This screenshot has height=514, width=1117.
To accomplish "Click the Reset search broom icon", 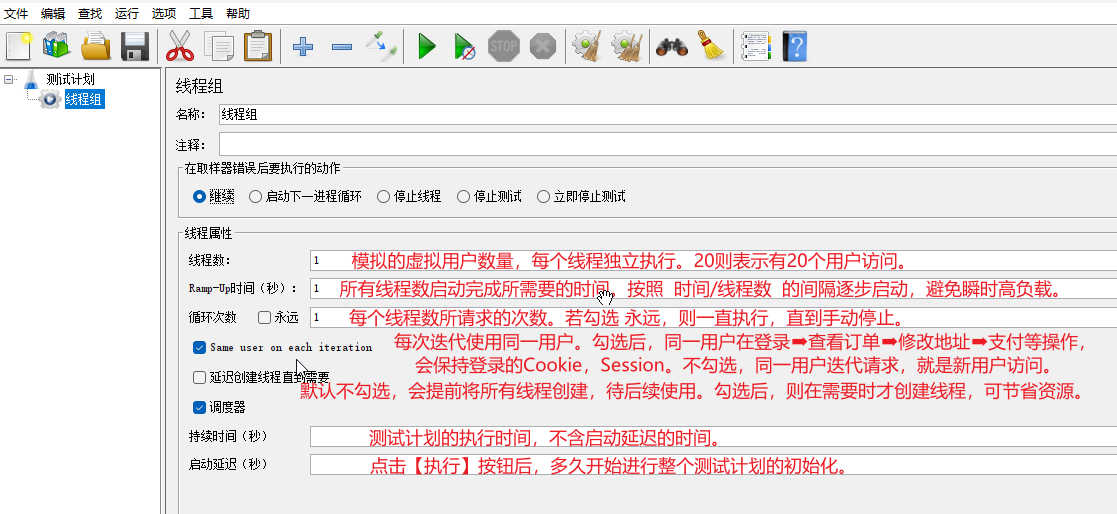I will point(710,46).
